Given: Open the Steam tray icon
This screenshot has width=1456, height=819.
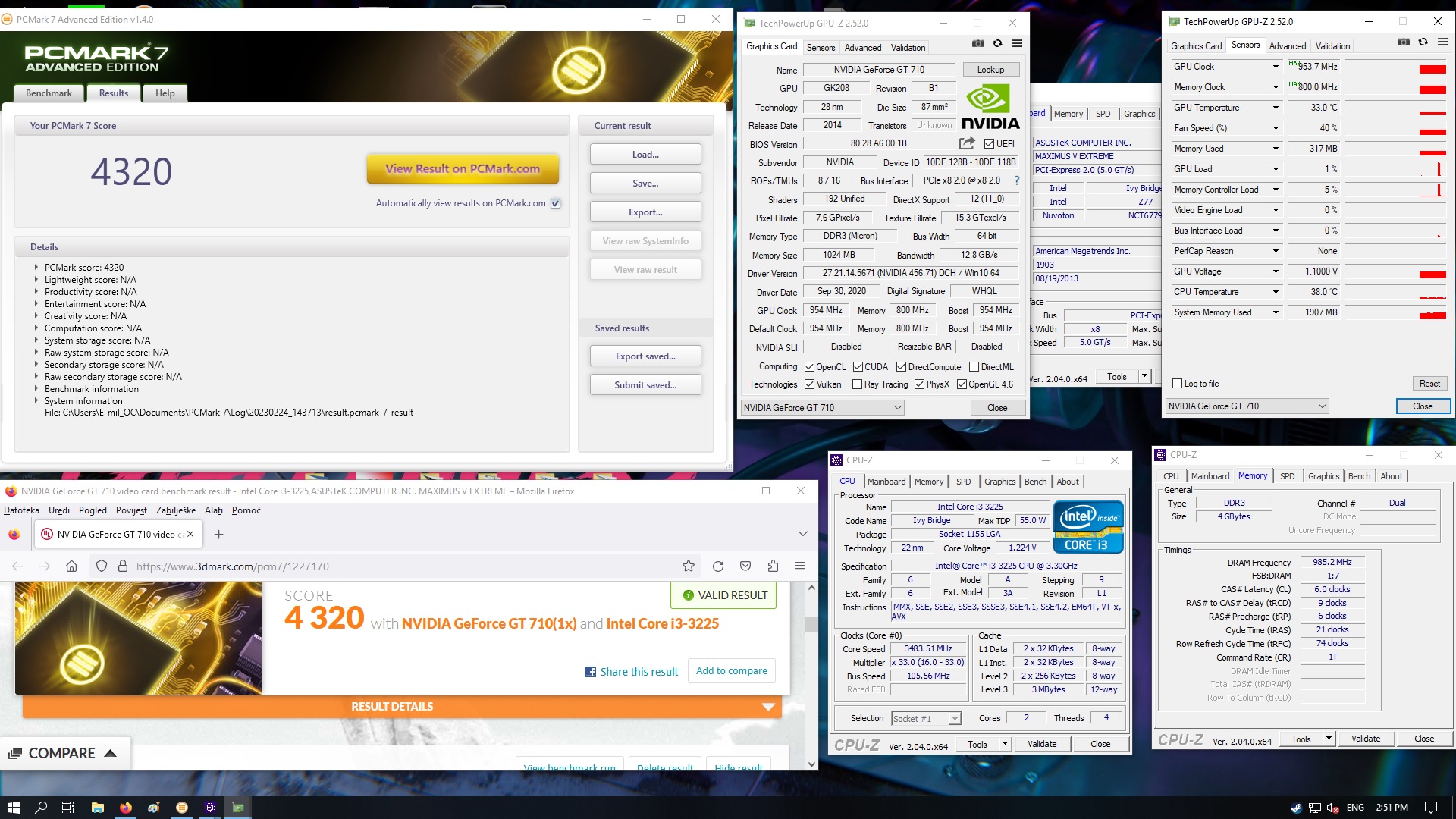Looking at the screenshot, I should pyautogui.click(x=1297, y=808).
